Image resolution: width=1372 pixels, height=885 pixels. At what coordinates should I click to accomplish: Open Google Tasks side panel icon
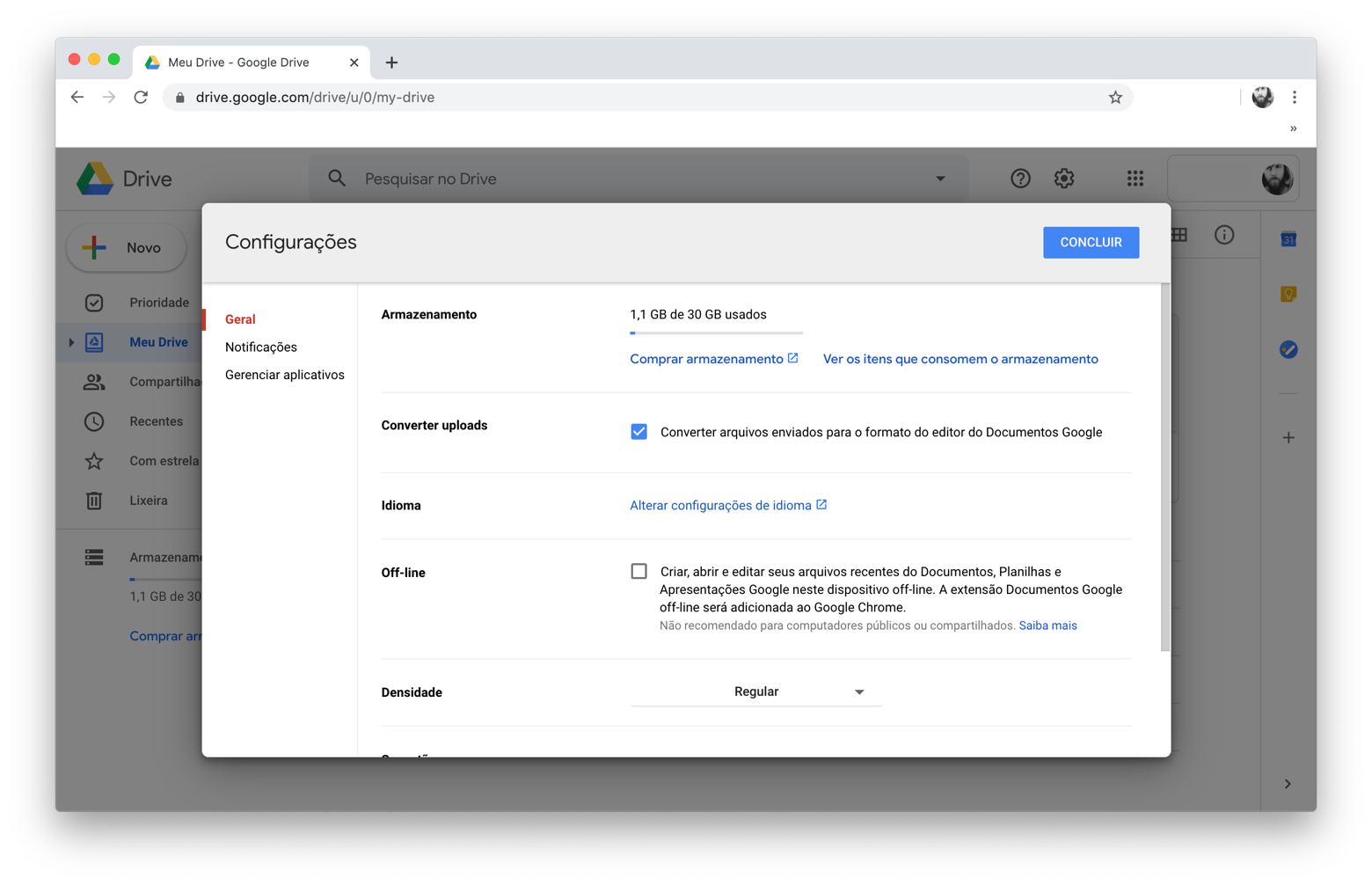coord(1288,349)
